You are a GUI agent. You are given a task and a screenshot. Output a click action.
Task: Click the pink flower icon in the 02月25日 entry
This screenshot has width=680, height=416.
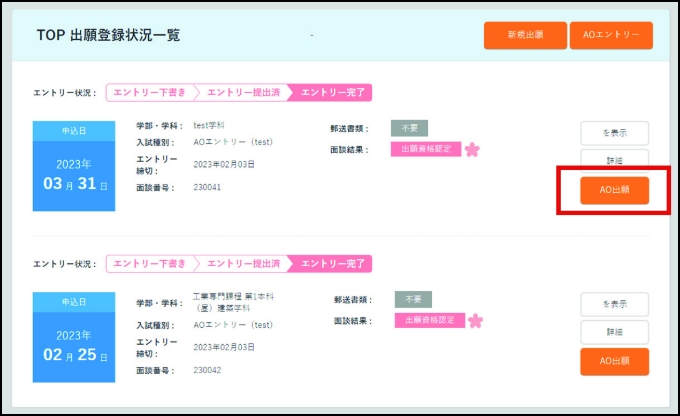tap(475, 321)
